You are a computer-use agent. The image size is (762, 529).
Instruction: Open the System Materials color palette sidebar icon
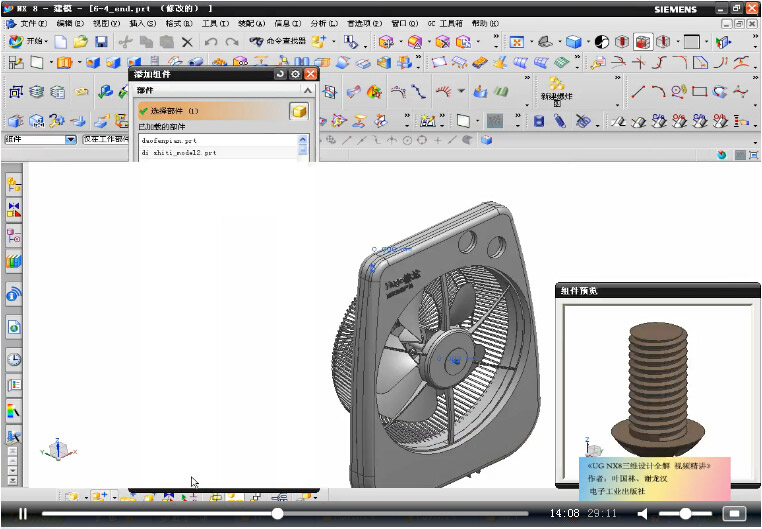[14, 411]
